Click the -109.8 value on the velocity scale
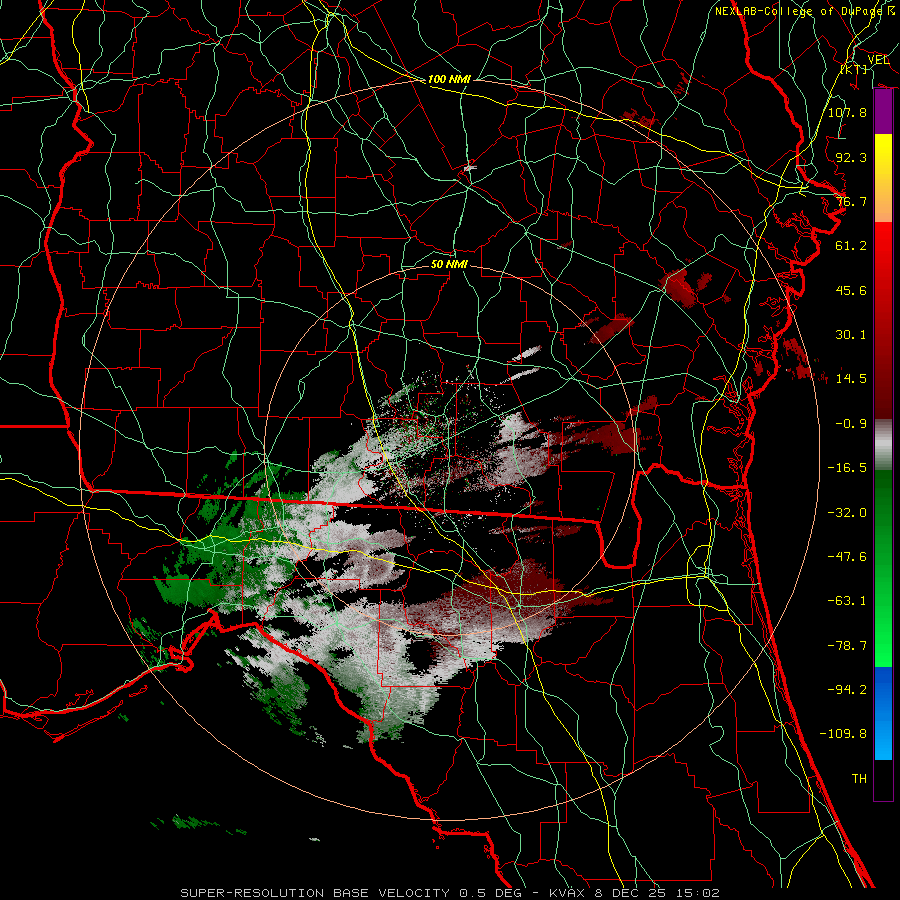Image resolution: width=900 pixels, height=900 pixels. pos(843,734)
